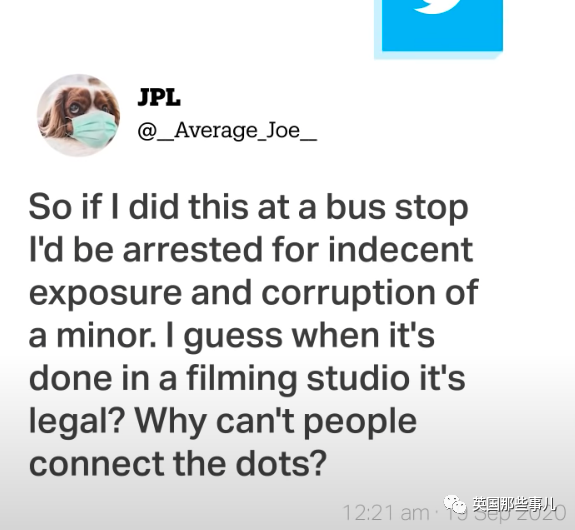Click the WeChat logo watermark
The height and width of the screenshot is (530, 575).
pos(455,504)
